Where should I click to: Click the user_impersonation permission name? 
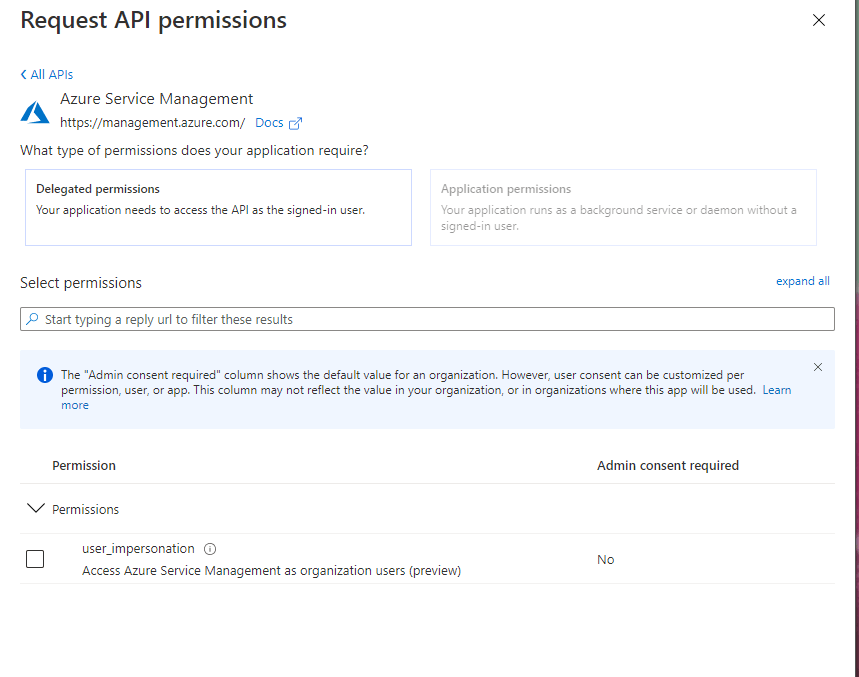(x=138, y=548)
